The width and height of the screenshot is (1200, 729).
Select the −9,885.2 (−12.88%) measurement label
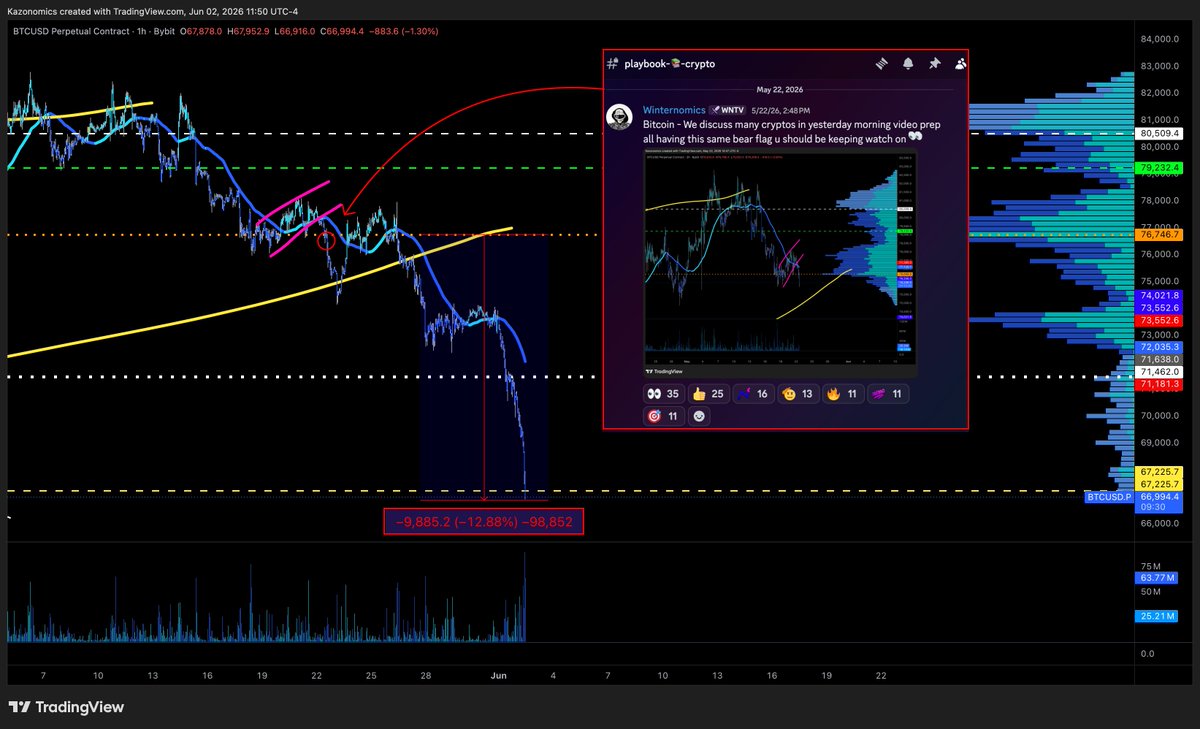(x=483, y=521)
